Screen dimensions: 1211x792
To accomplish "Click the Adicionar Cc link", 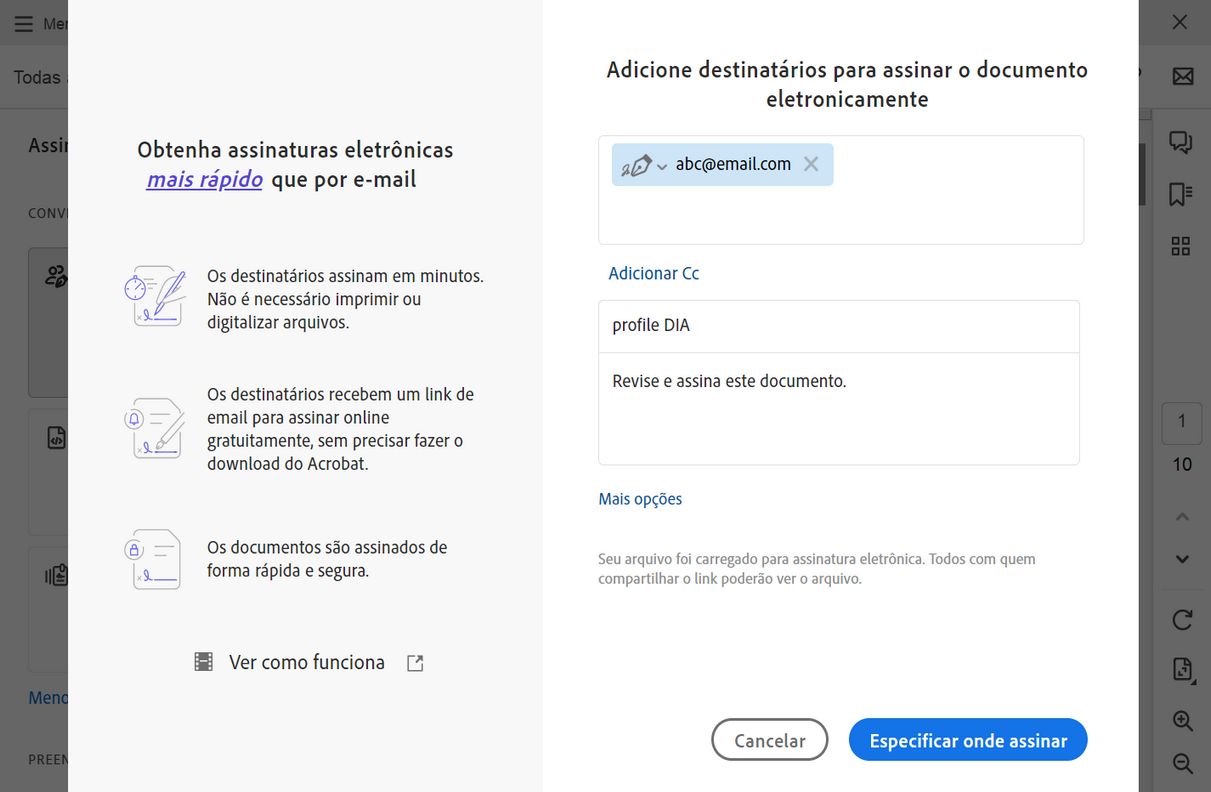I will pyautogui.click(x=654, y=273).
